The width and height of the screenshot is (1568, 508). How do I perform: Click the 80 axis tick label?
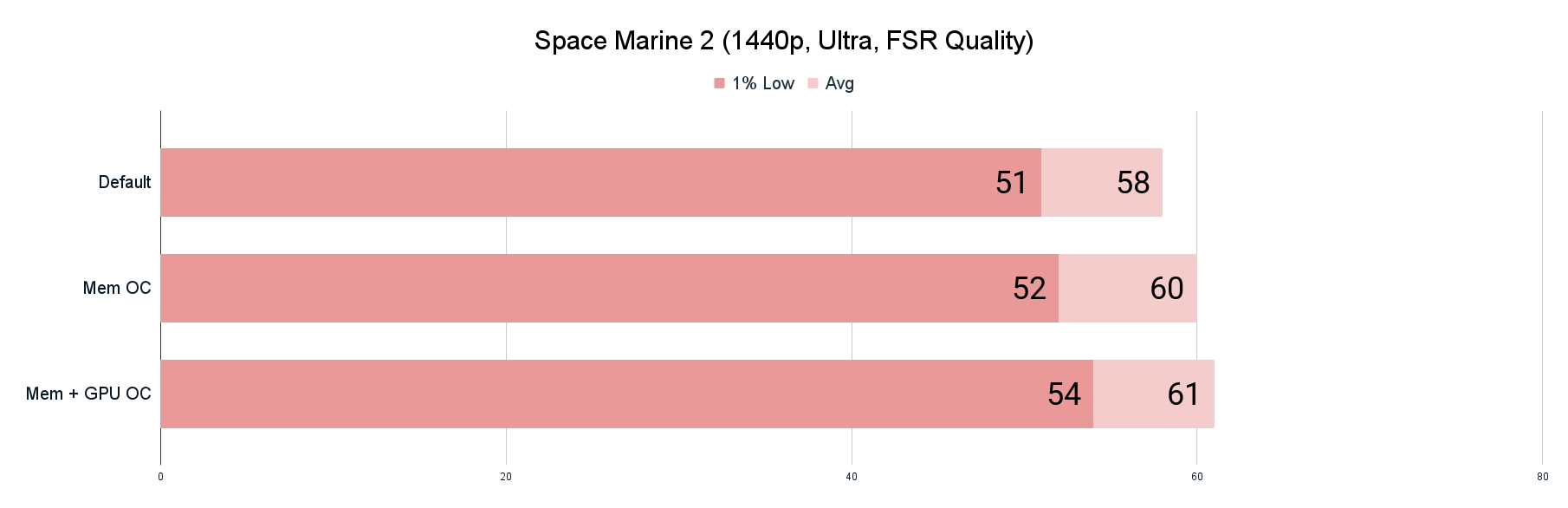[1542, 477]
